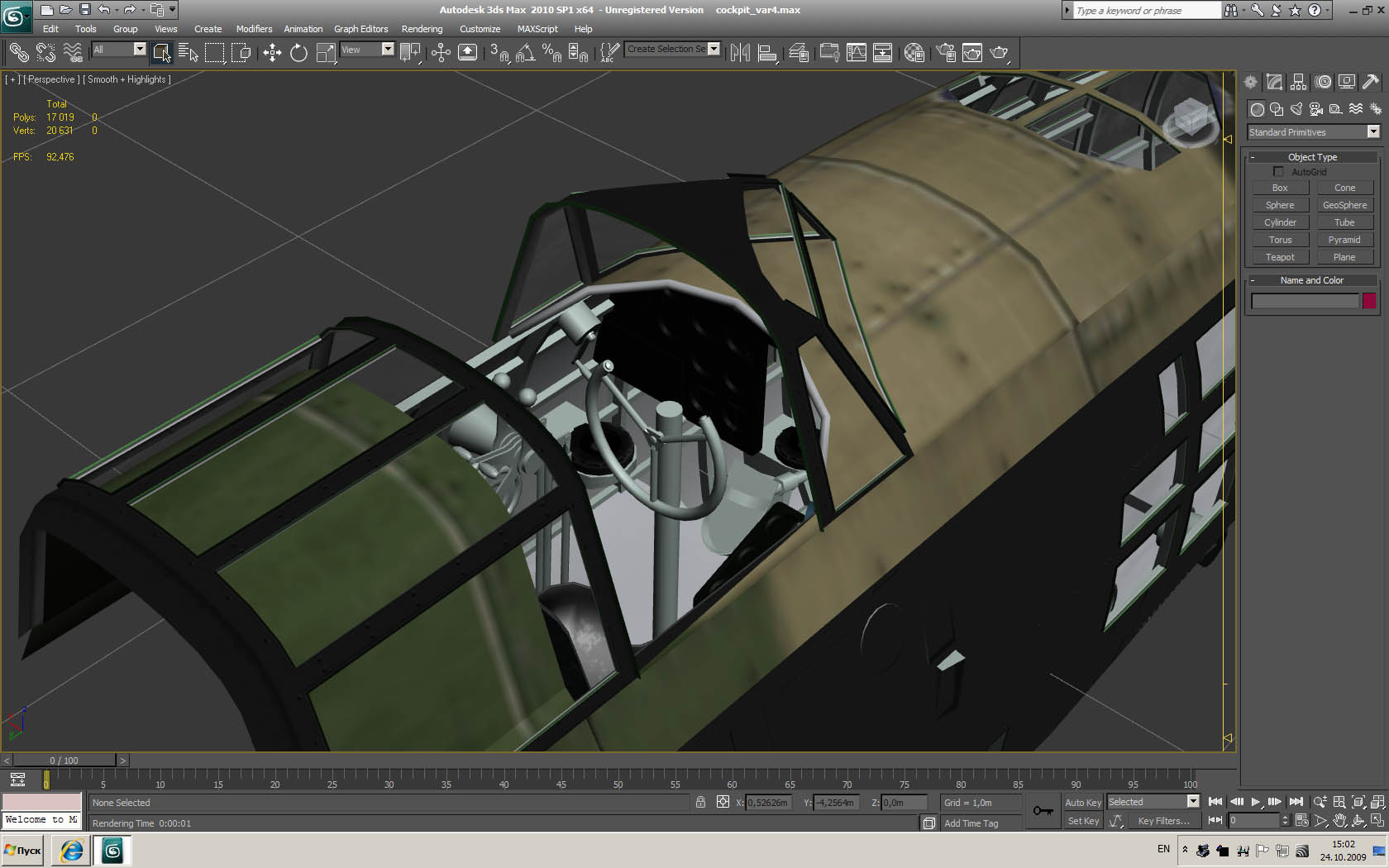Open the Rendering menu

[x=422, y=29]
